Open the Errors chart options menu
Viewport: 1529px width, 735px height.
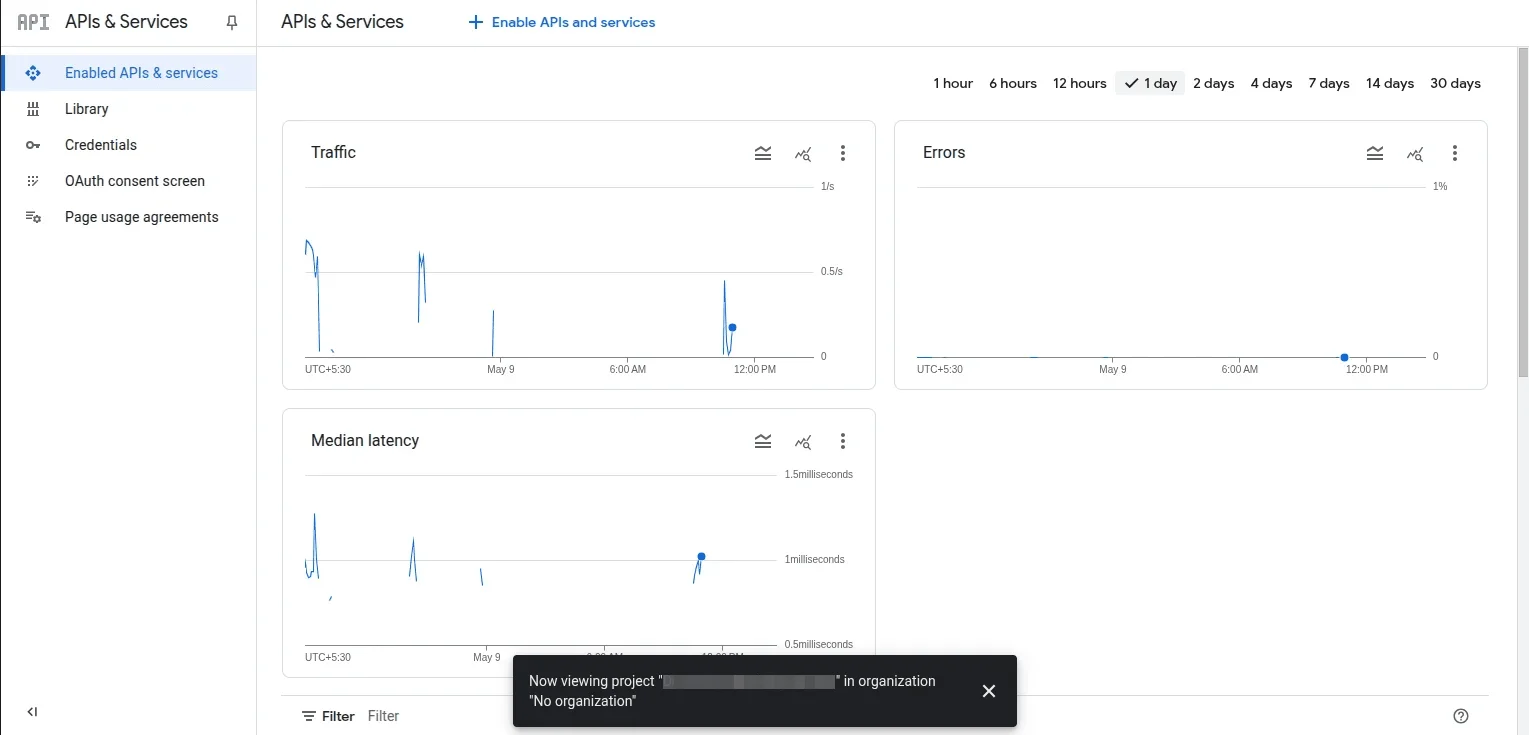point(1455,153)
